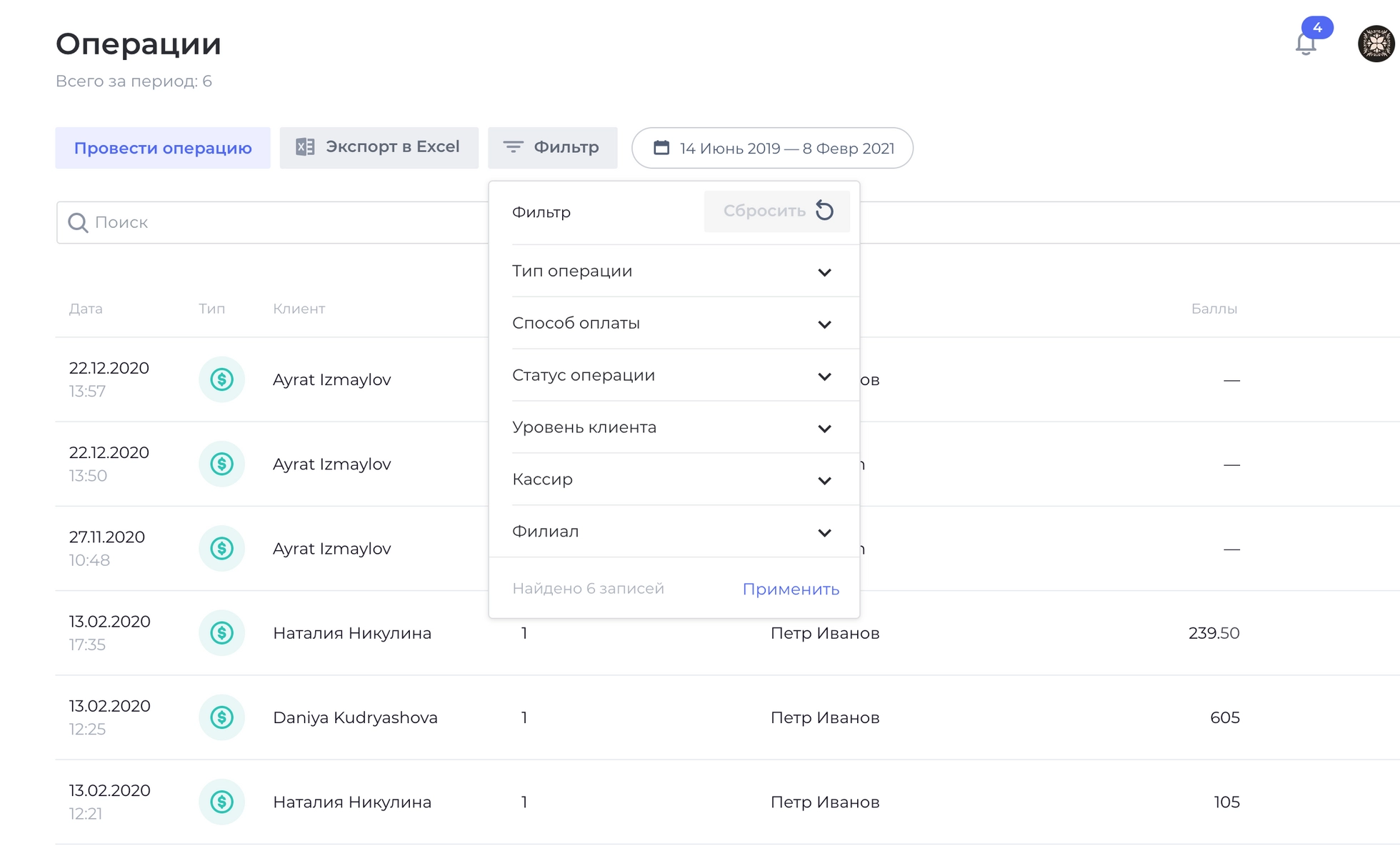Open the date range picker 14 Июнь 2019 — 8 Февр 2021

(x=772, y=148)
